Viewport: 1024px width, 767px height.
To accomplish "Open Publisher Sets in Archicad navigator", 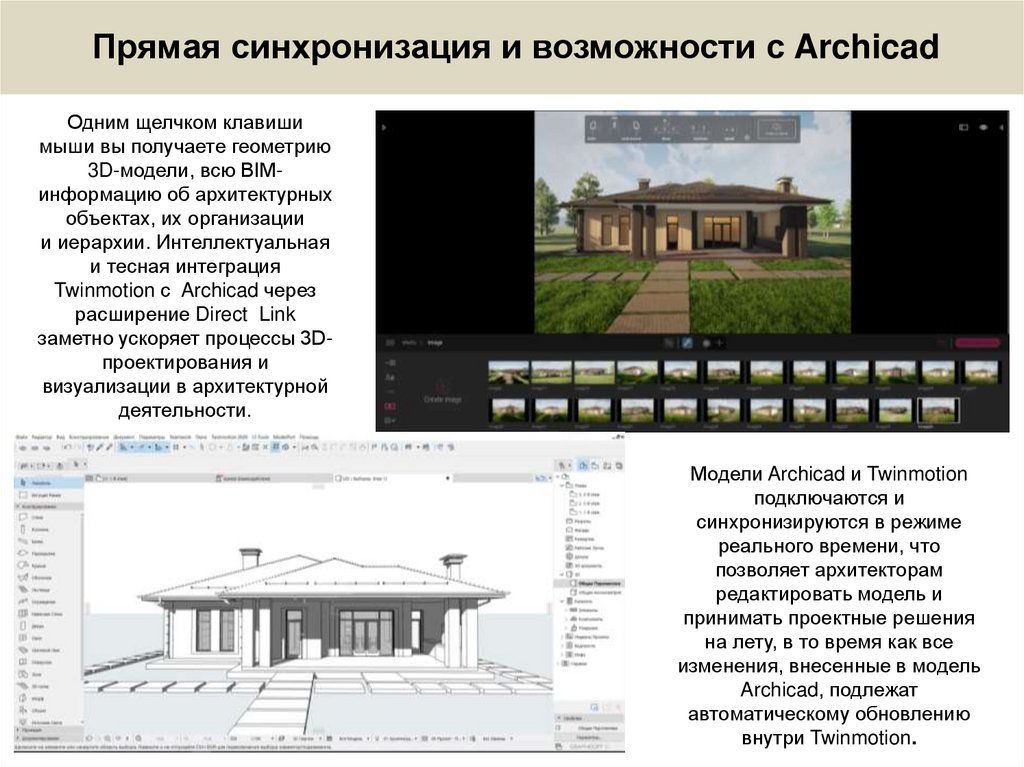I will click(619, 466).
